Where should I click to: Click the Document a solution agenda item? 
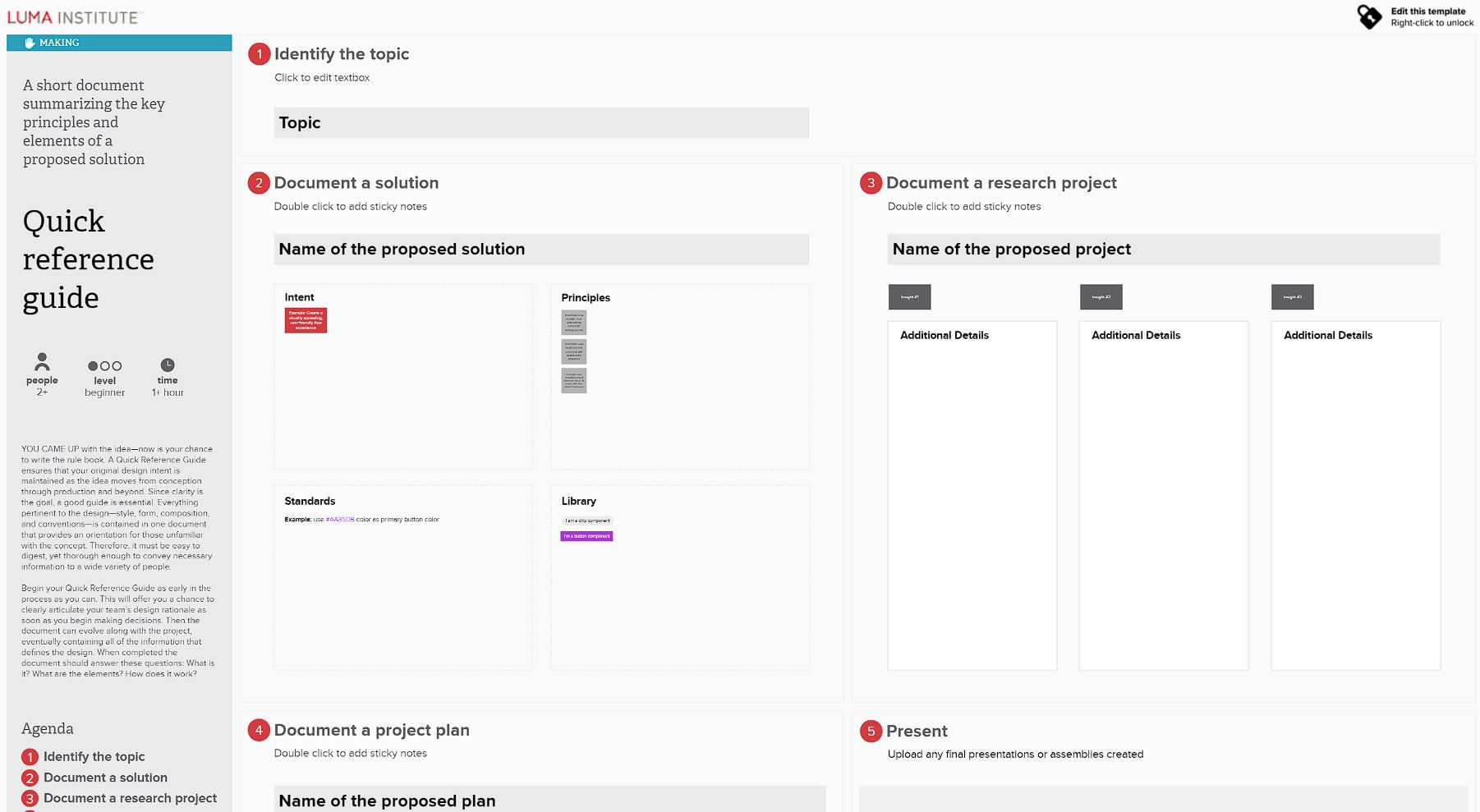click(x=105, y=778)
